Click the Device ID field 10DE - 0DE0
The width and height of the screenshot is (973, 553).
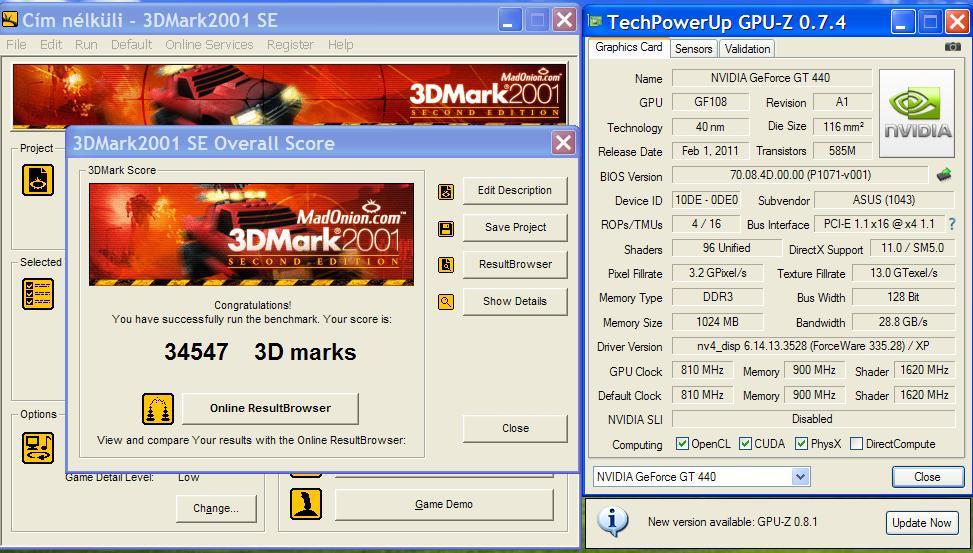(706, 200)
